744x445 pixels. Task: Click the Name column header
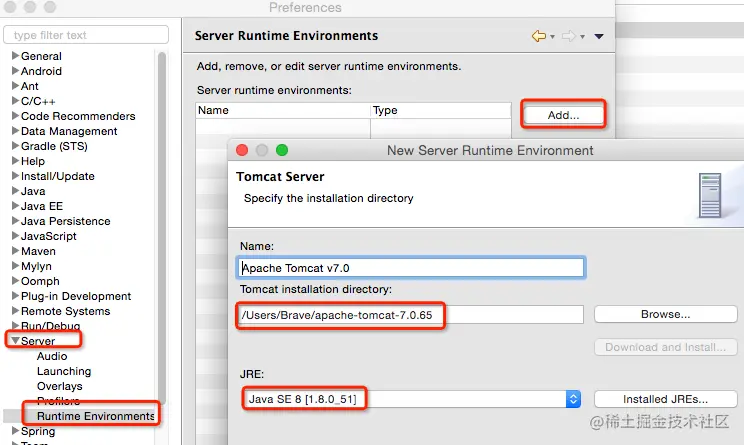point(283,111)
